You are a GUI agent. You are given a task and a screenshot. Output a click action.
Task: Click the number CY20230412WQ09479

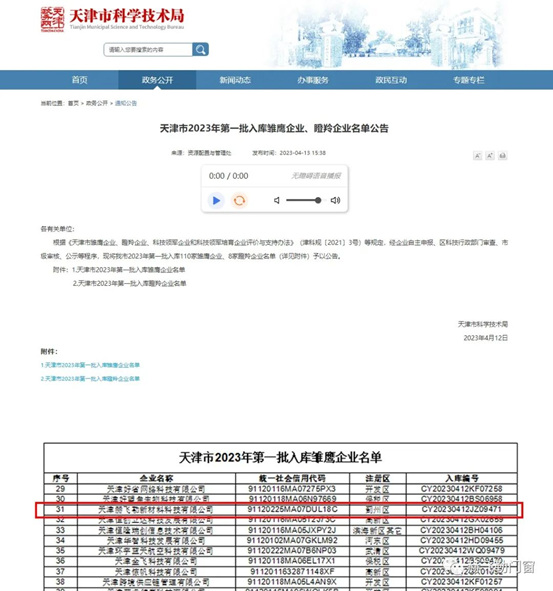pyautogui.click(x=461, y=551)
